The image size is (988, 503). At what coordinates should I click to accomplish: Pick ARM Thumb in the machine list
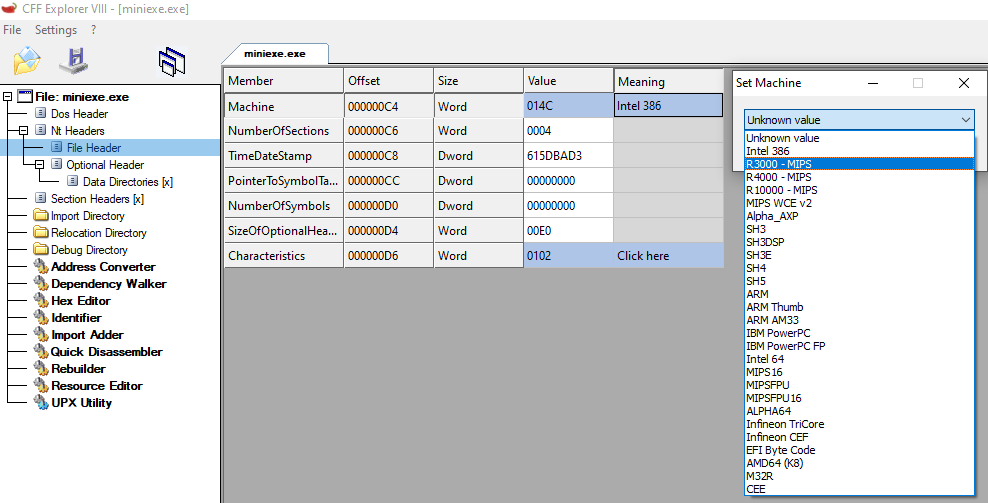click(x=774, y=307)
